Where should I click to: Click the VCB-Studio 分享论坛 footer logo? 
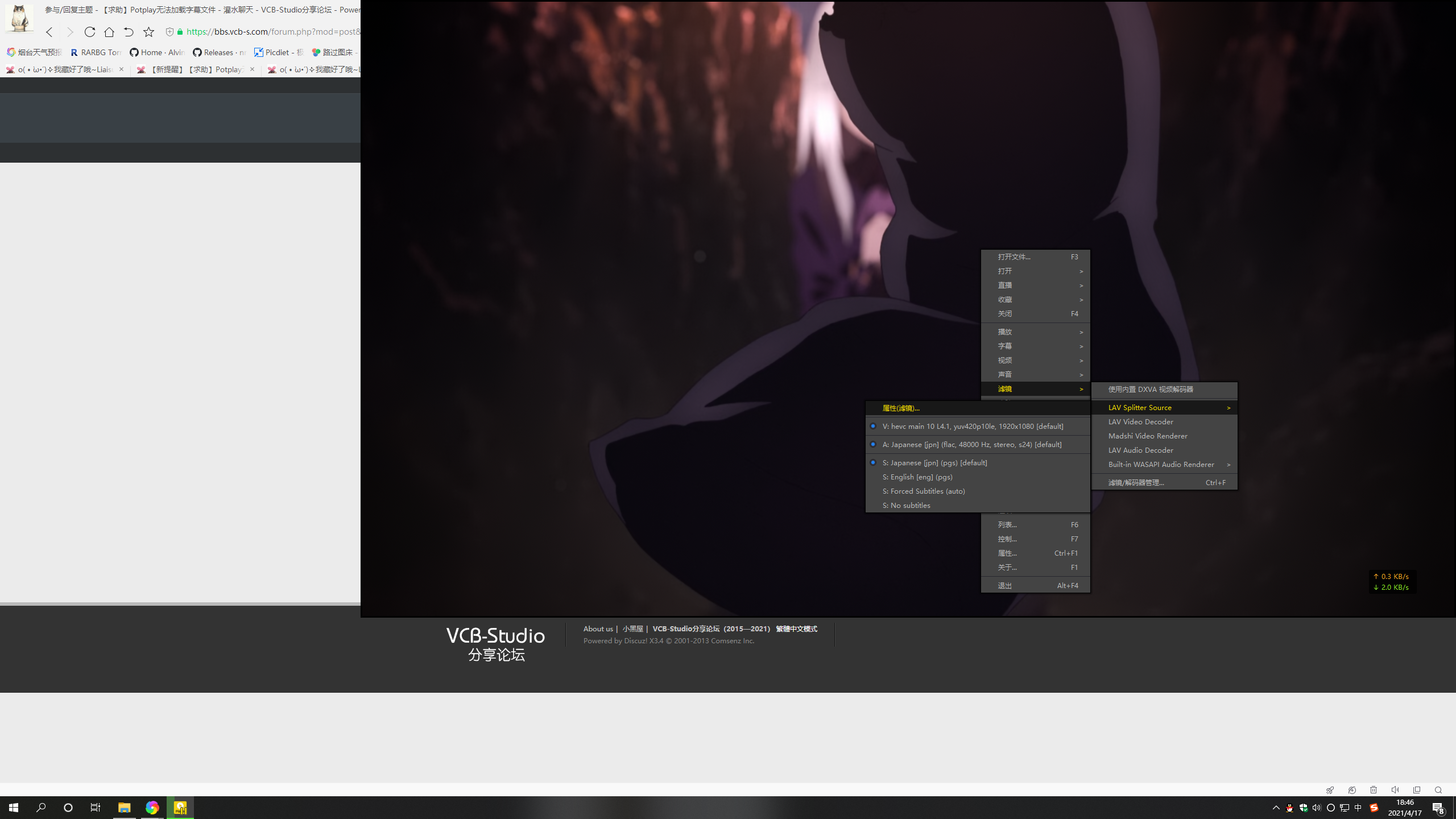click(x=495, y=644)
